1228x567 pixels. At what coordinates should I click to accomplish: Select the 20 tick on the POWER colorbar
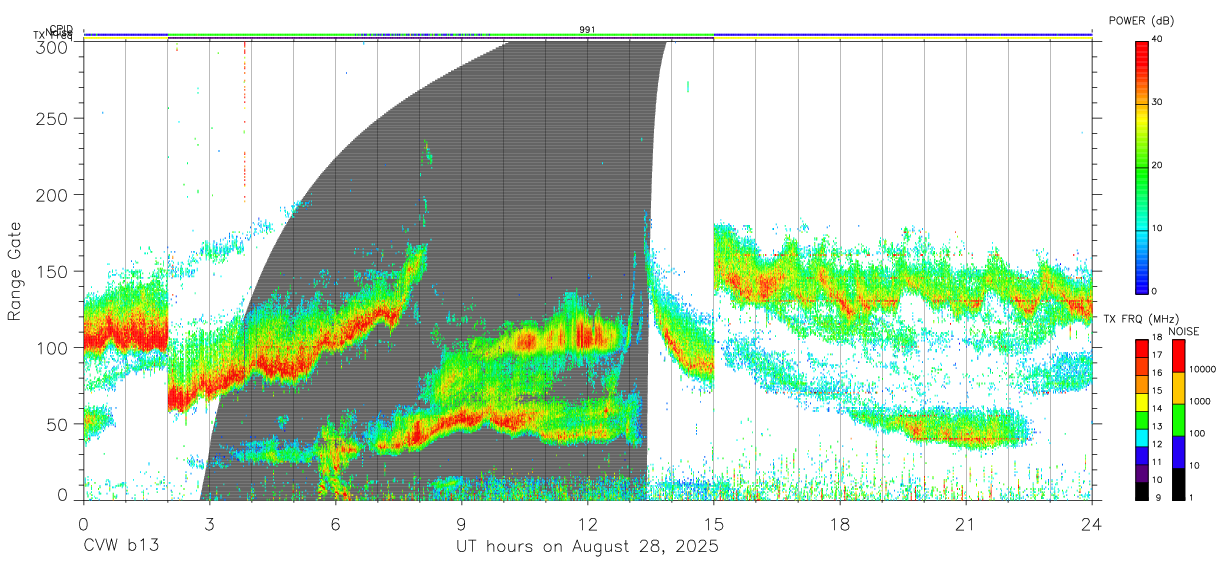click(x=1159, y=165)
